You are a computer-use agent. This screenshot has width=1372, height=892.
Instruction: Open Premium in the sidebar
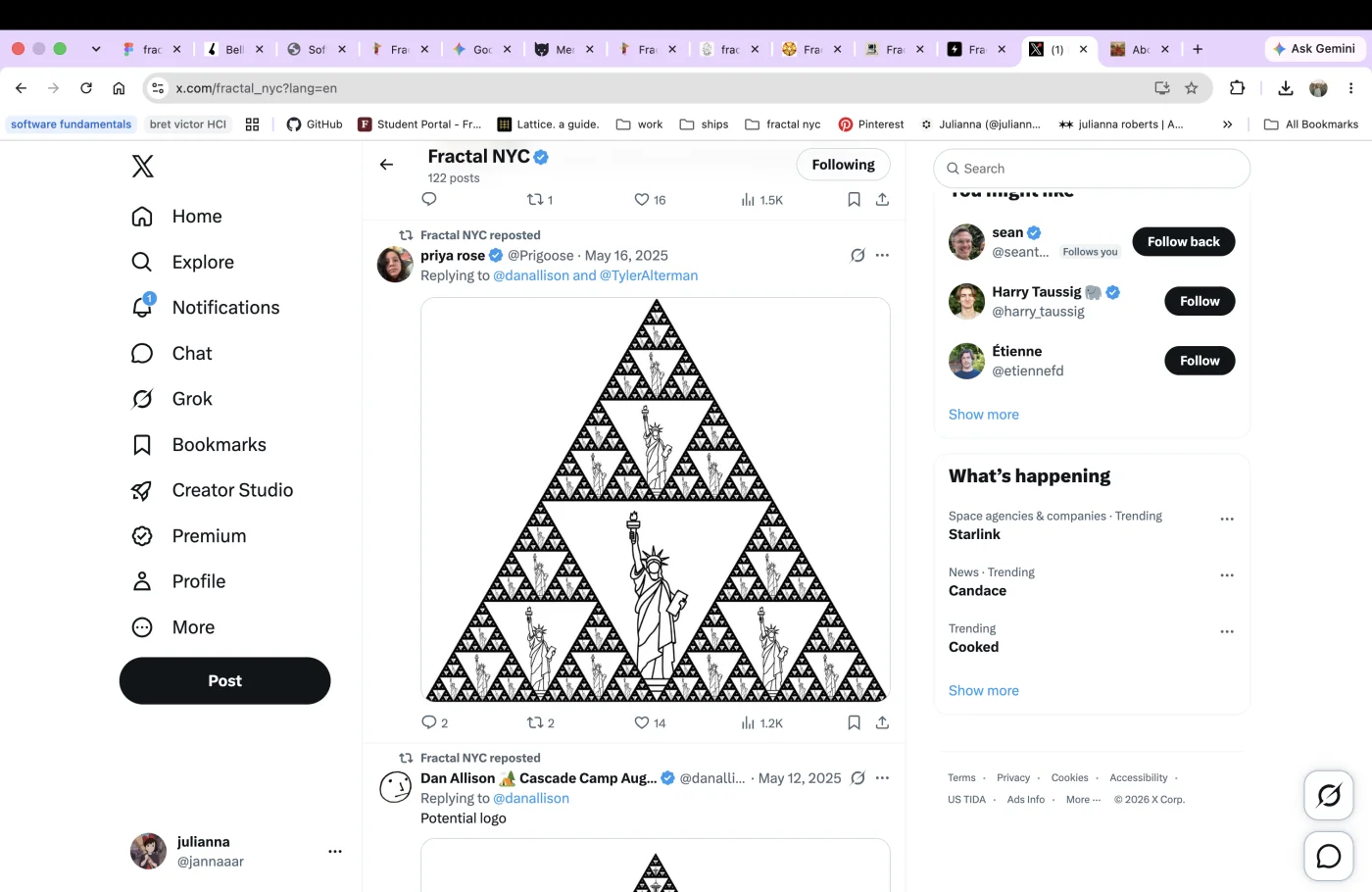click(x=188, y=536)
